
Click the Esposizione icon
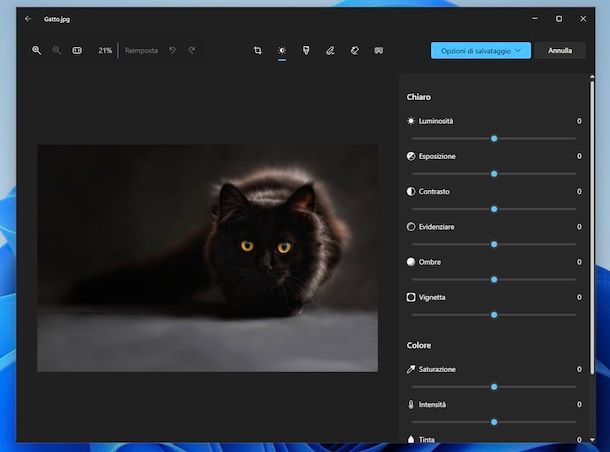(411, 156)
